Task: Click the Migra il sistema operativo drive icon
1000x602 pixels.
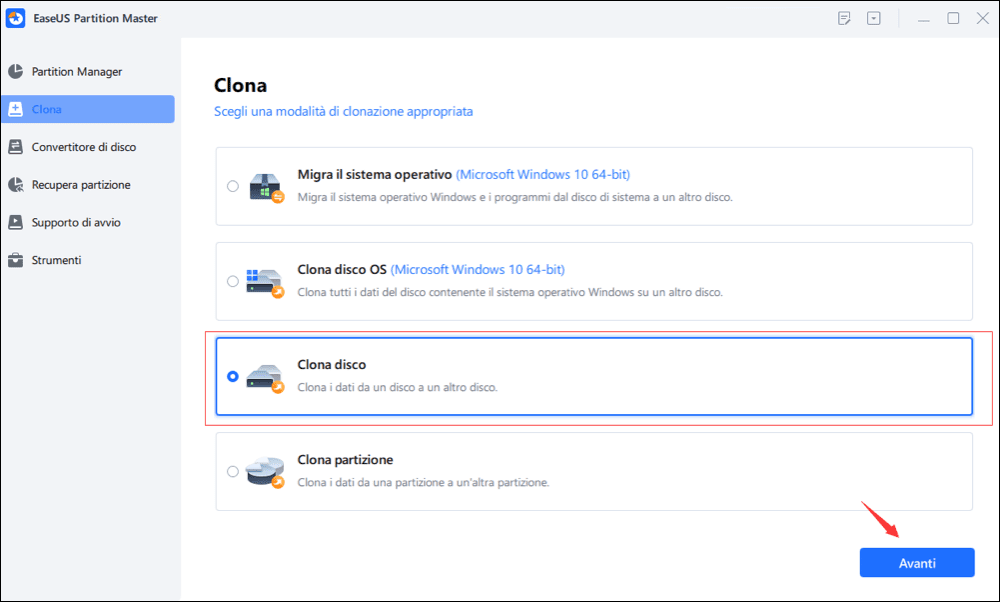Action: click(265, 187)
